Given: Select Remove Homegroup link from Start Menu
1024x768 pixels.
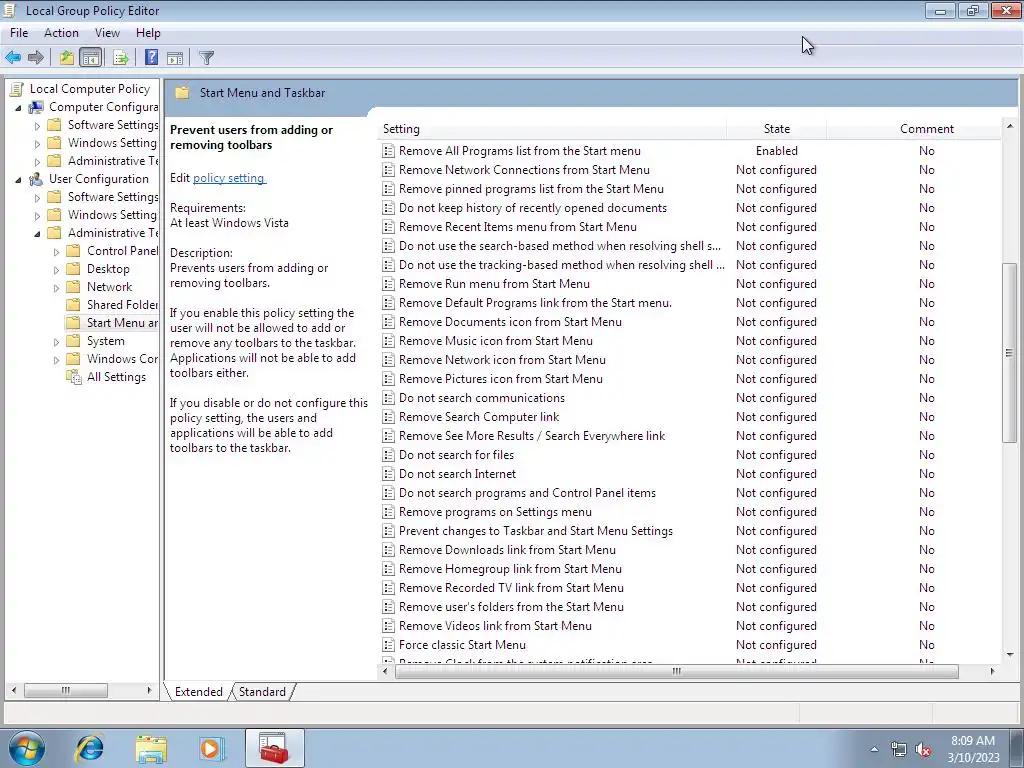Looking at the screenshot, I should 510,569.
